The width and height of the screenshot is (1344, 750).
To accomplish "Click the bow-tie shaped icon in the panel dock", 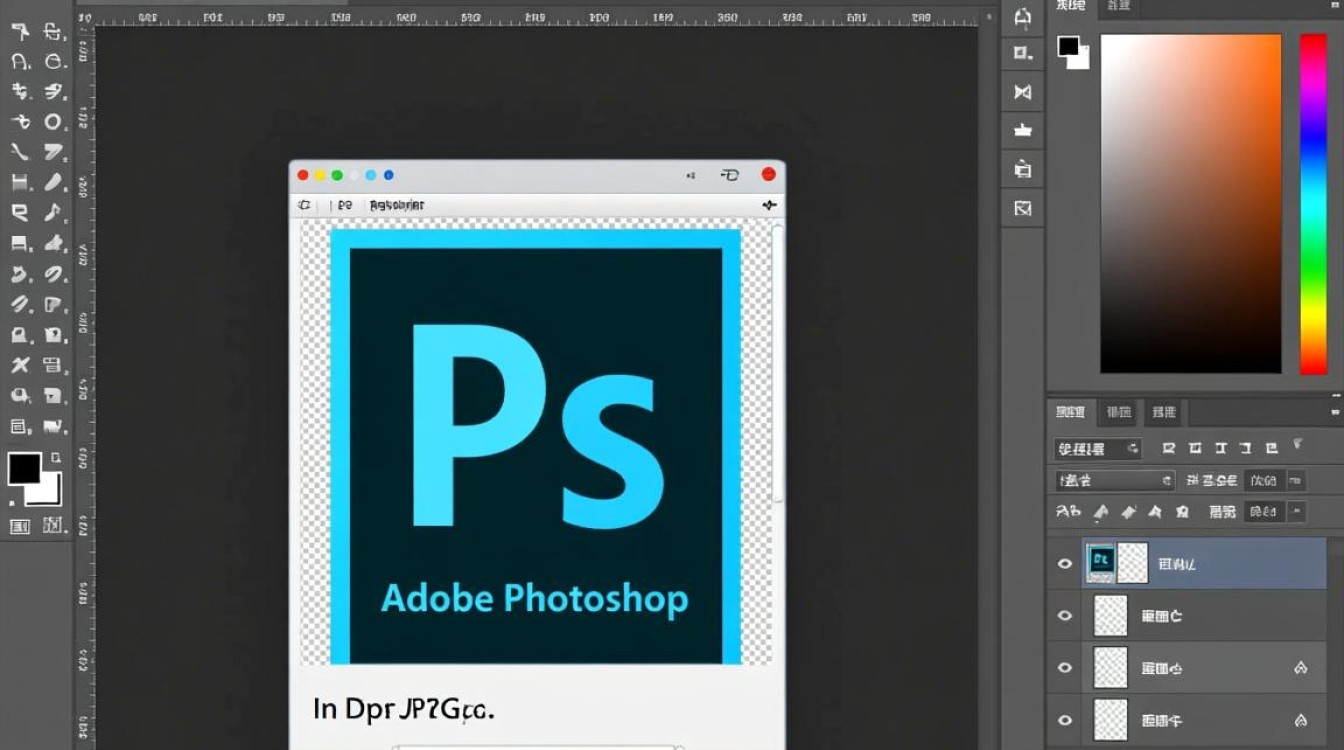I will pos(1022,92).
